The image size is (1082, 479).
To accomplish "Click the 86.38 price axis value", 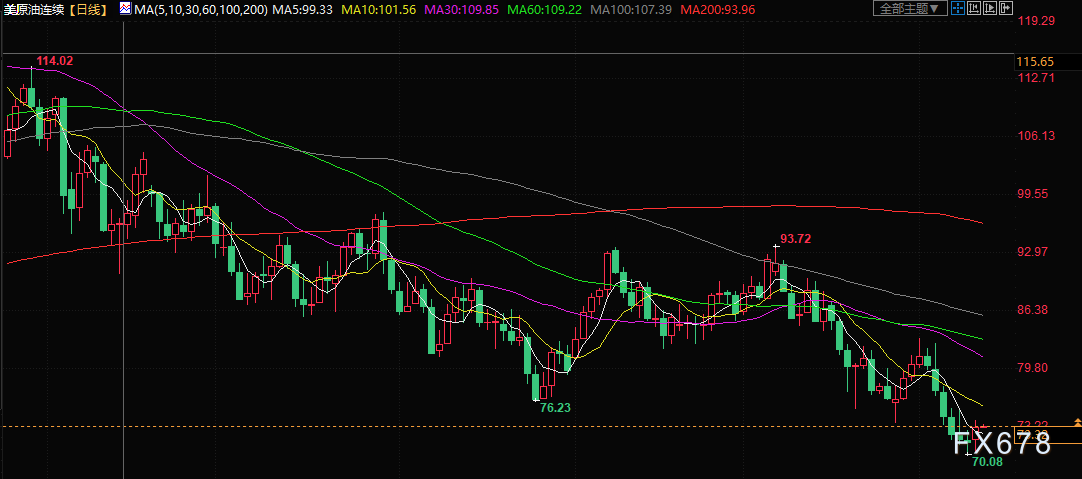I will coord(1033,310).
